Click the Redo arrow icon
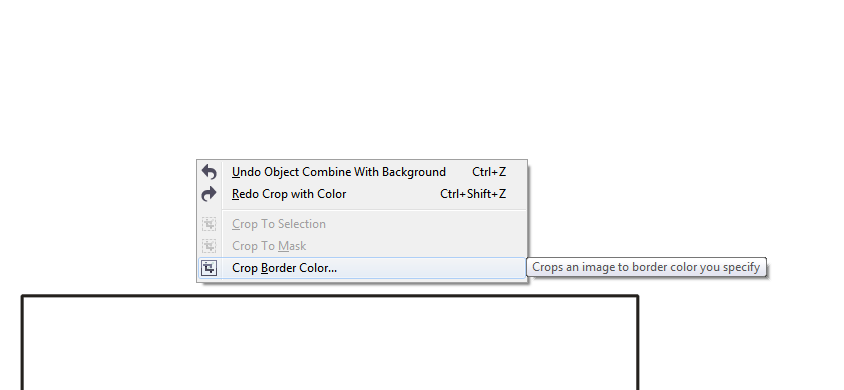Image resolution: width=844 pixels, height=390 pixels. (x=209, y=194)
